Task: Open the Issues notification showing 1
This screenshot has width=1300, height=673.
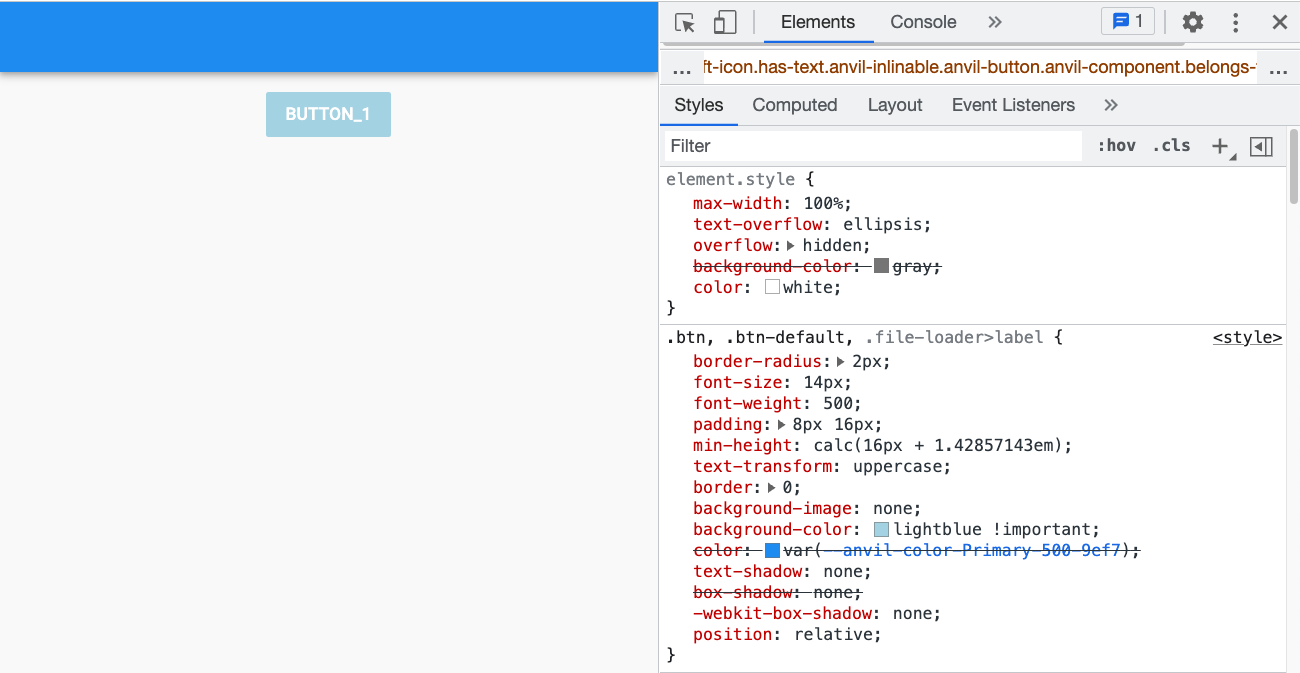Action: tap(1127, 20)
